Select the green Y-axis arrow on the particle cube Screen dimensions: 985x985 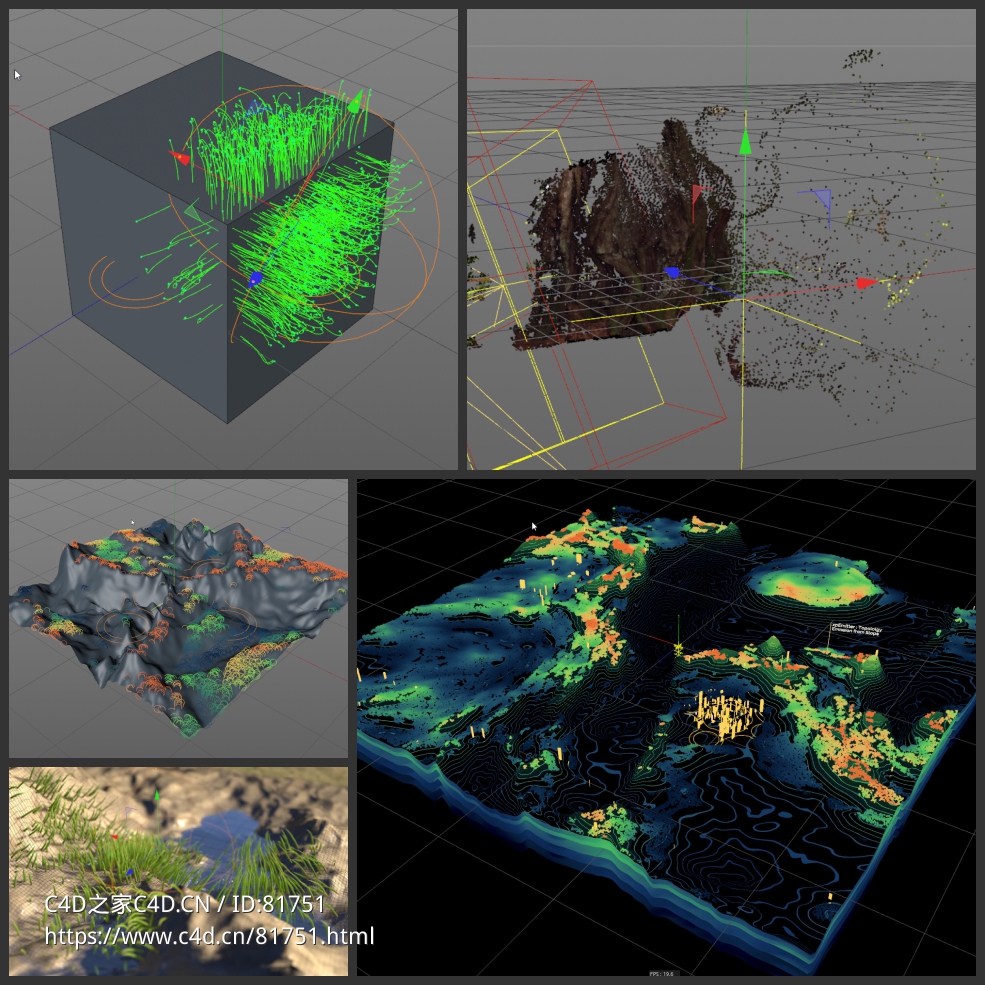(355, 100)
